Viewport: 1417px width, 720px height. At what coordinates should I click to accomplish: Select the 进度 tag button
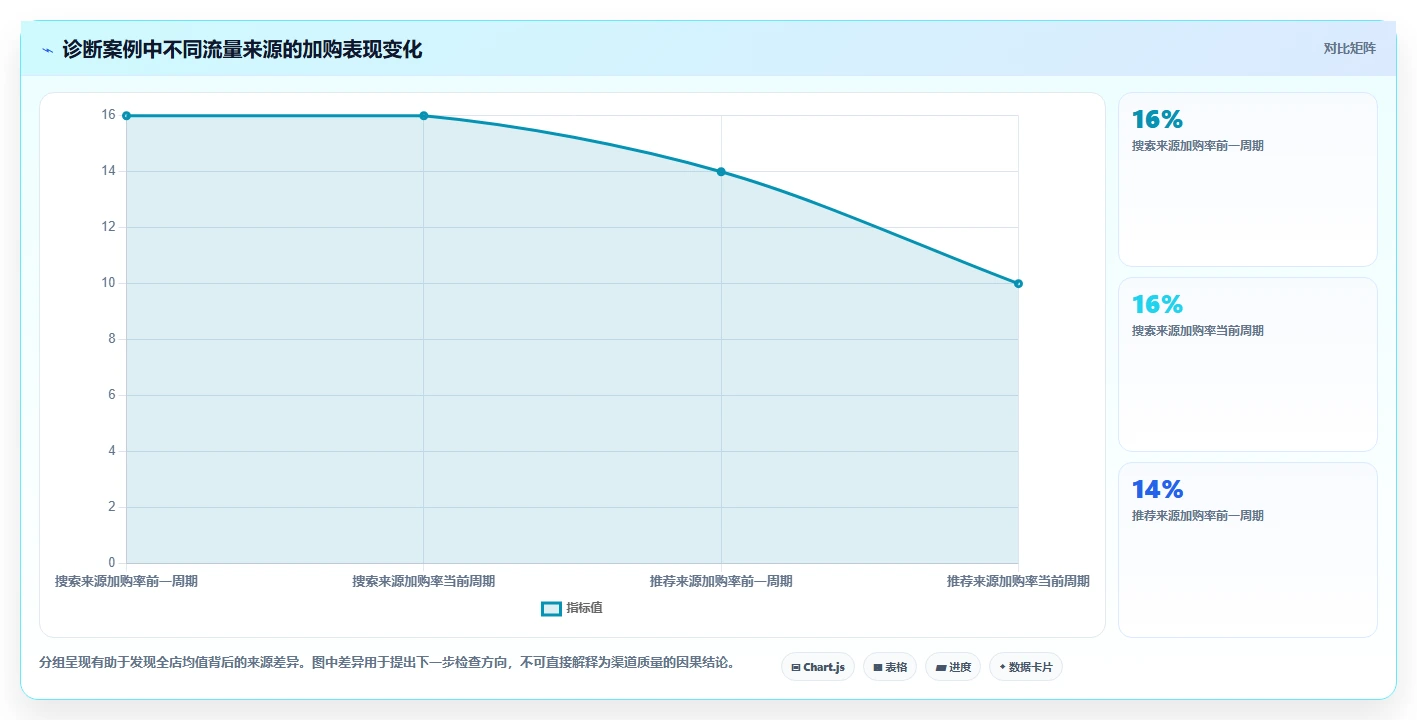pos(952,667)
